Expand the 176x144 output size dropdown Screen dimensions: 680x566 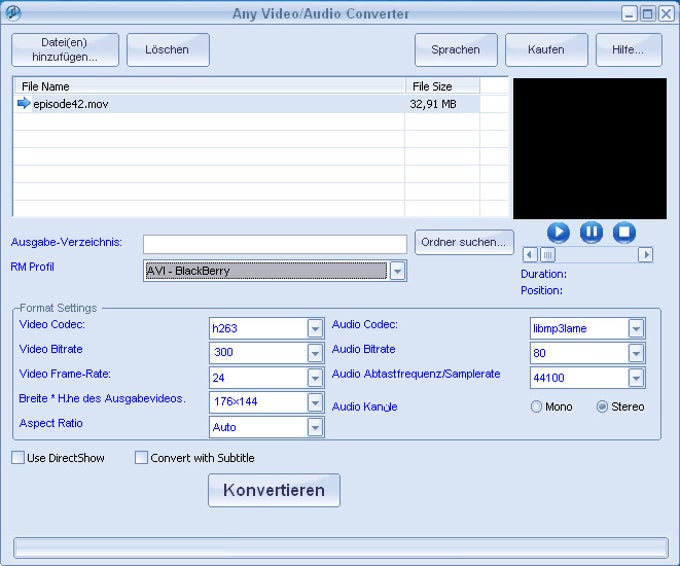315,402
